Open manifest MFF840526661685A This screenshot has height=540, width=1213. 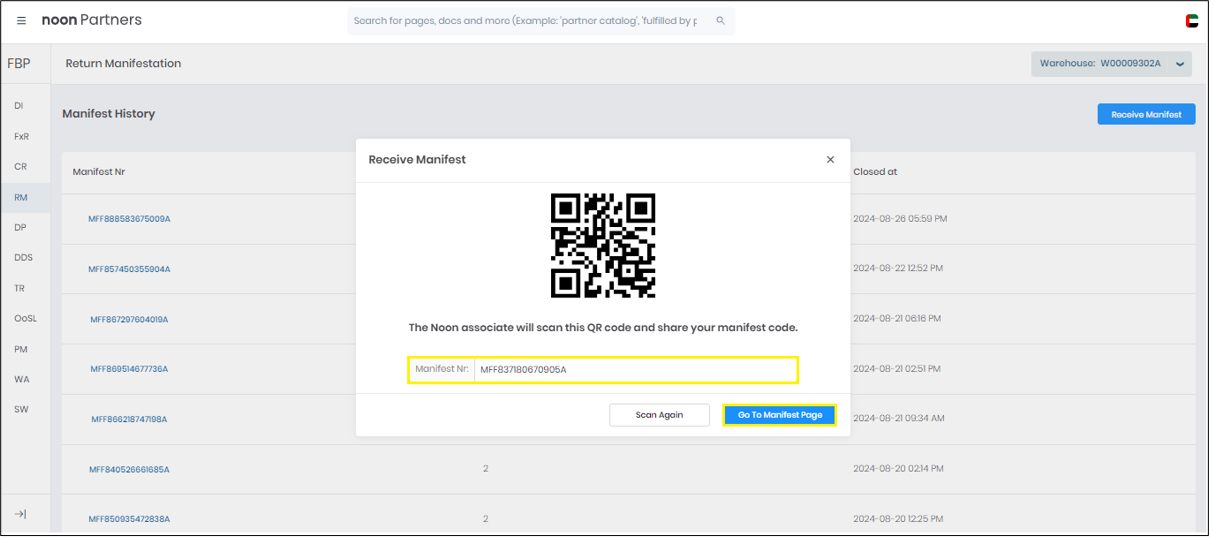point(129,469)
